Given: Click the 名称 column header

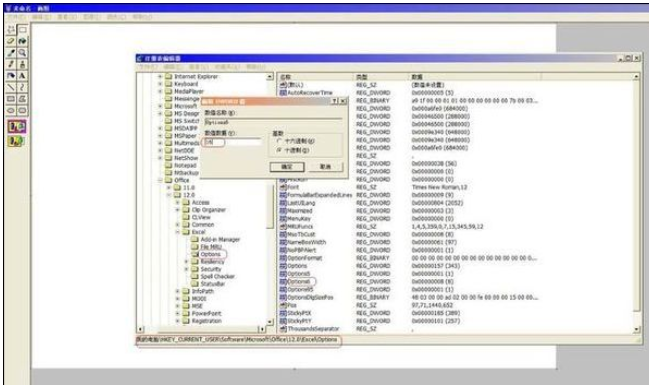Looking at the screenshot, I should (315, 77).
